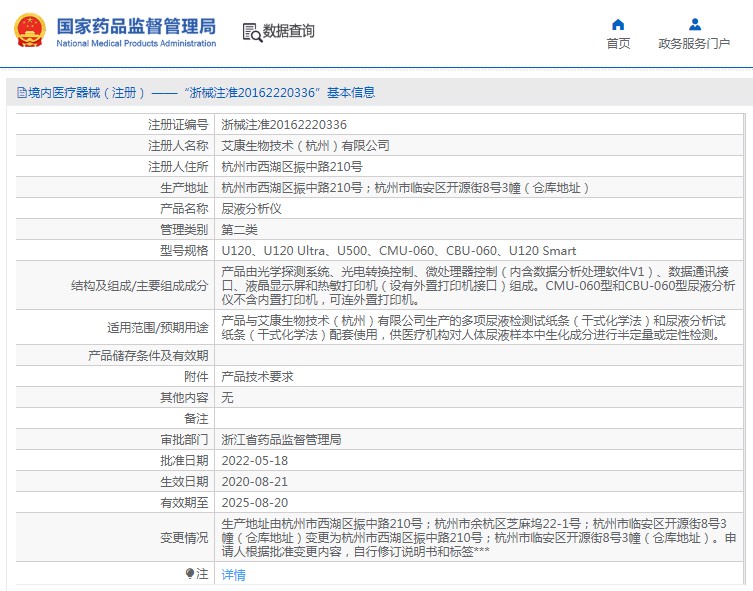Click the 生产地址 value with 仓库地址
Viewport: 753px width, 591px height.
tap(405, 188)
